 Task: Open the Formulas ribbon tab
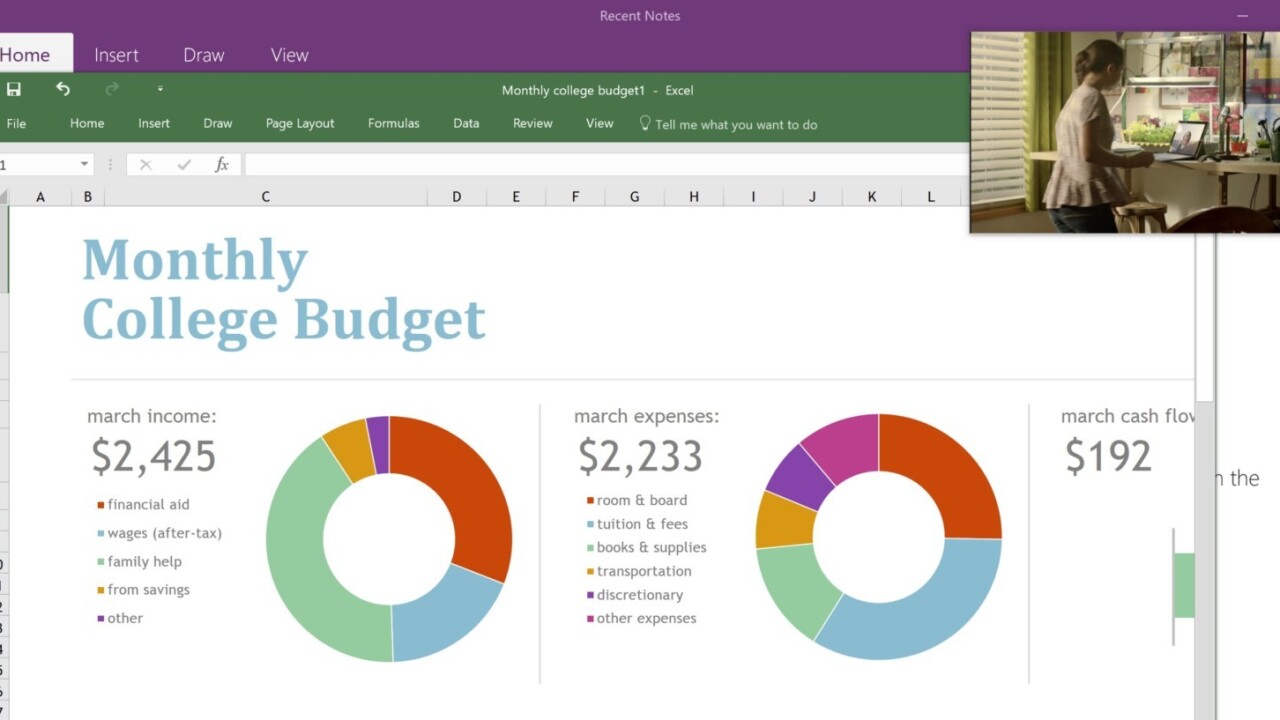point(393,124)
